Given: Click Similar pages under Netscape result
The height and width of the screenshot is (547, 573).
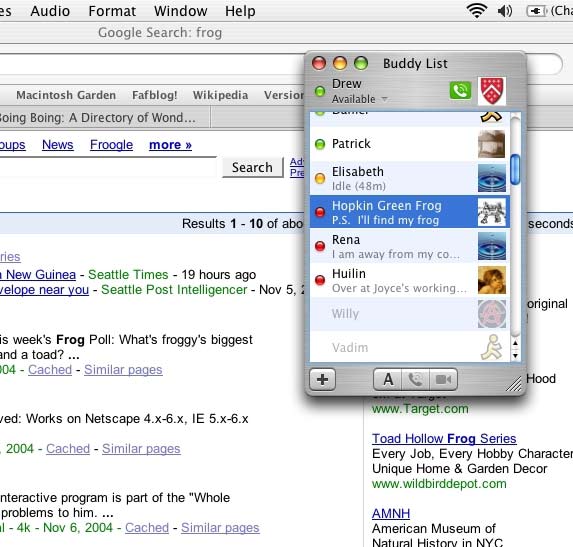Looking at the screenshot, I should click(141, 449).
